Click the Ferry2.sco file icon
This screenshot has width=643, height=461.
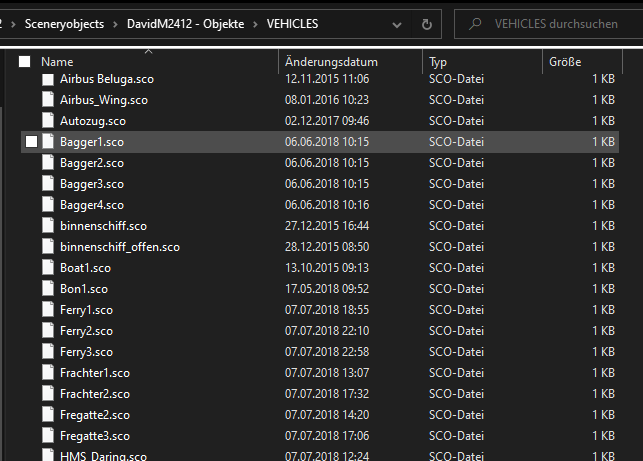point(48,331)
